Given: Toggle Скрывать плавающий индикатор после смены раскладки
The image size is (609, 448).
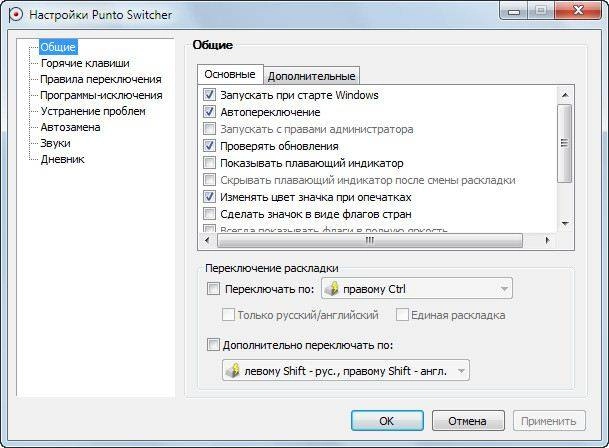Looking at the screenshot, I should pos(209,180).
